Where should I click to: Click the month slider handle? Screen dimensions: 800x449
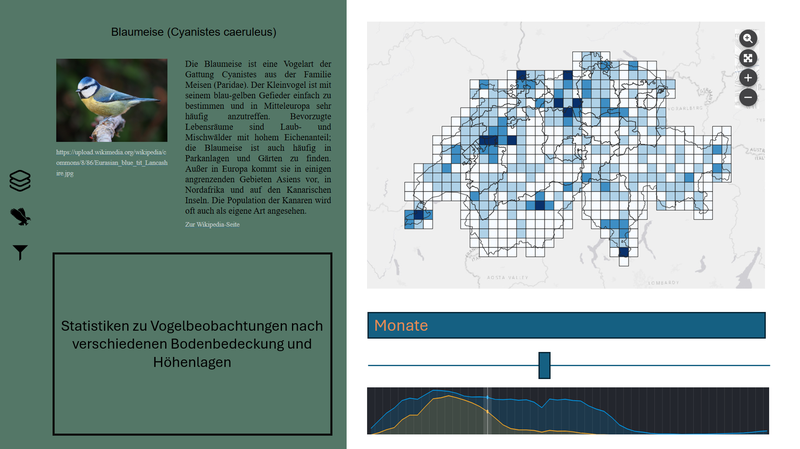(x=545, y=365)
